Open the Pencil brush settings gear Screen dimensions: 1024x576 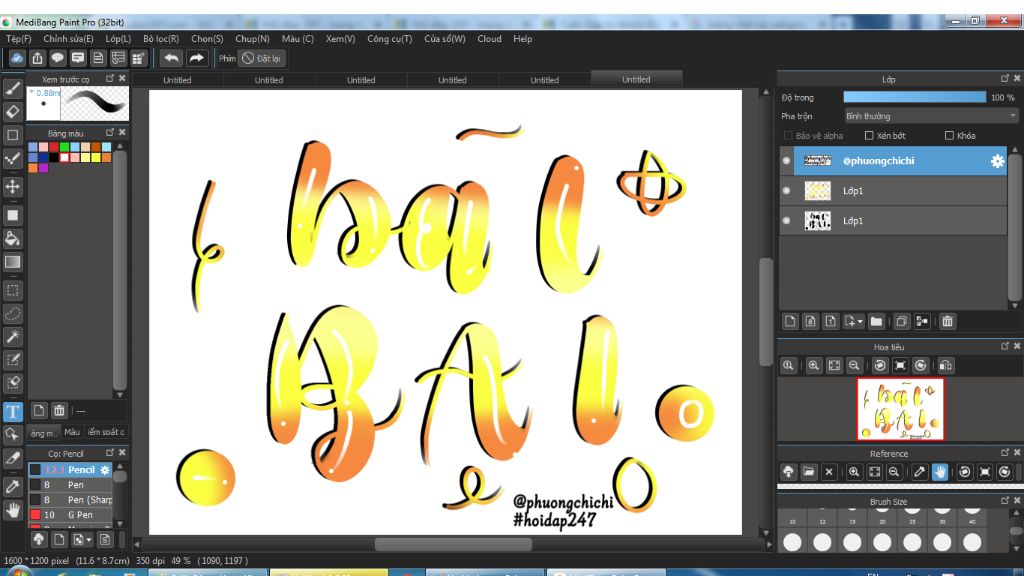pyautogui.click(x=104, y=470)
